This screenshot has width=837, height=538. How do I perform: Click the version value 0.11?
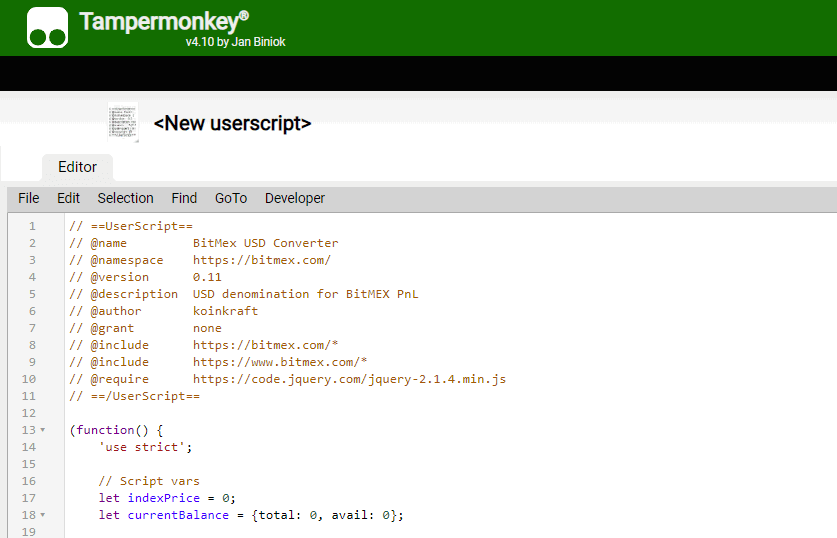click(x=207, y=277)
